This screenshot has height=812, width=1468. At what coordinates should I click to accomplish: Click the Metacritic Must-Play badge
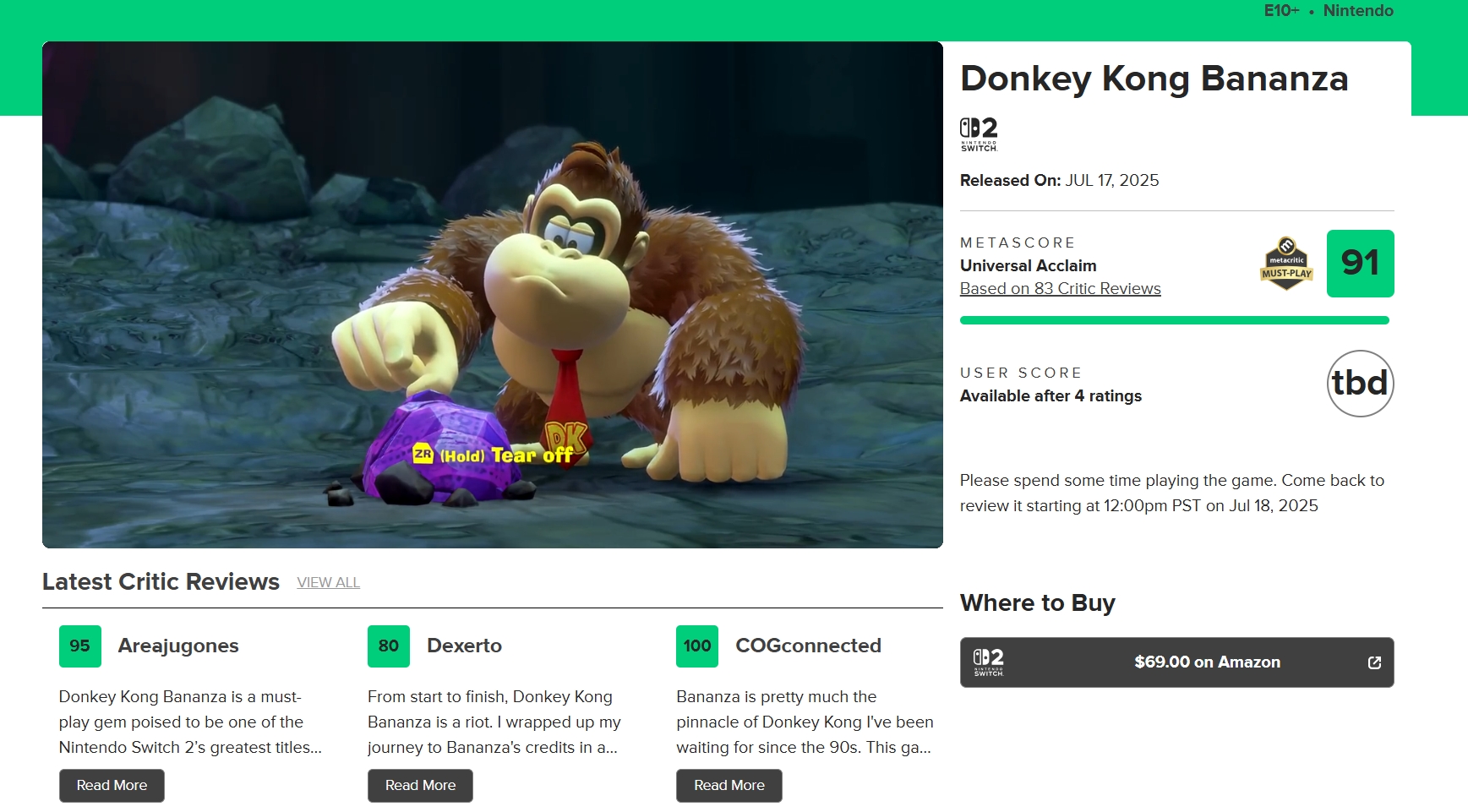(1286, 264)
